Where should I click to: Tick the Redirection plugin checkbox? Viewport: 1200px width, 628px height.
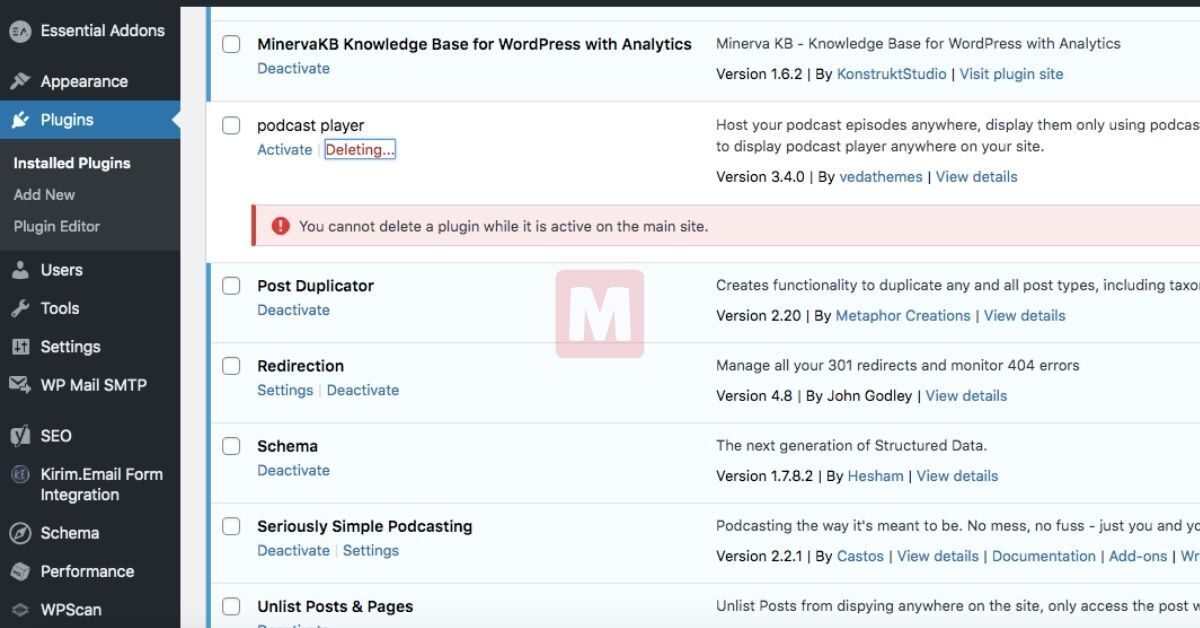(x=231, y=366)
